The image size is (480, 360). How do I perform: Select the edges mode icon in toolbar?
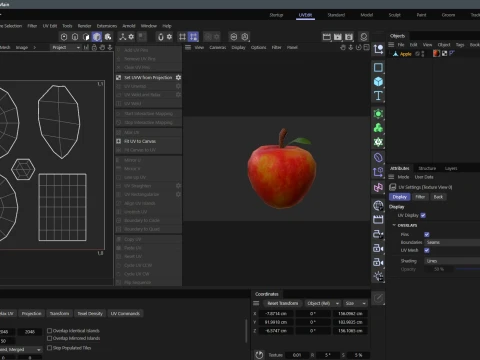coord(75,37)
